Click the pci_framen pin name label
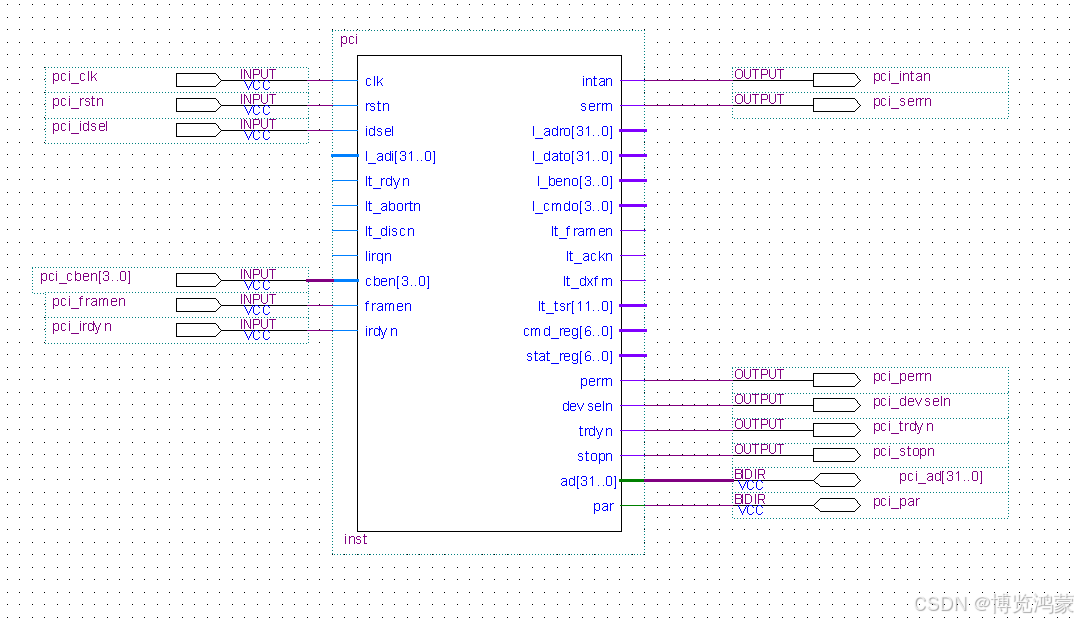This screenshot has width=1078, height=621. click(x=89, y=301)
